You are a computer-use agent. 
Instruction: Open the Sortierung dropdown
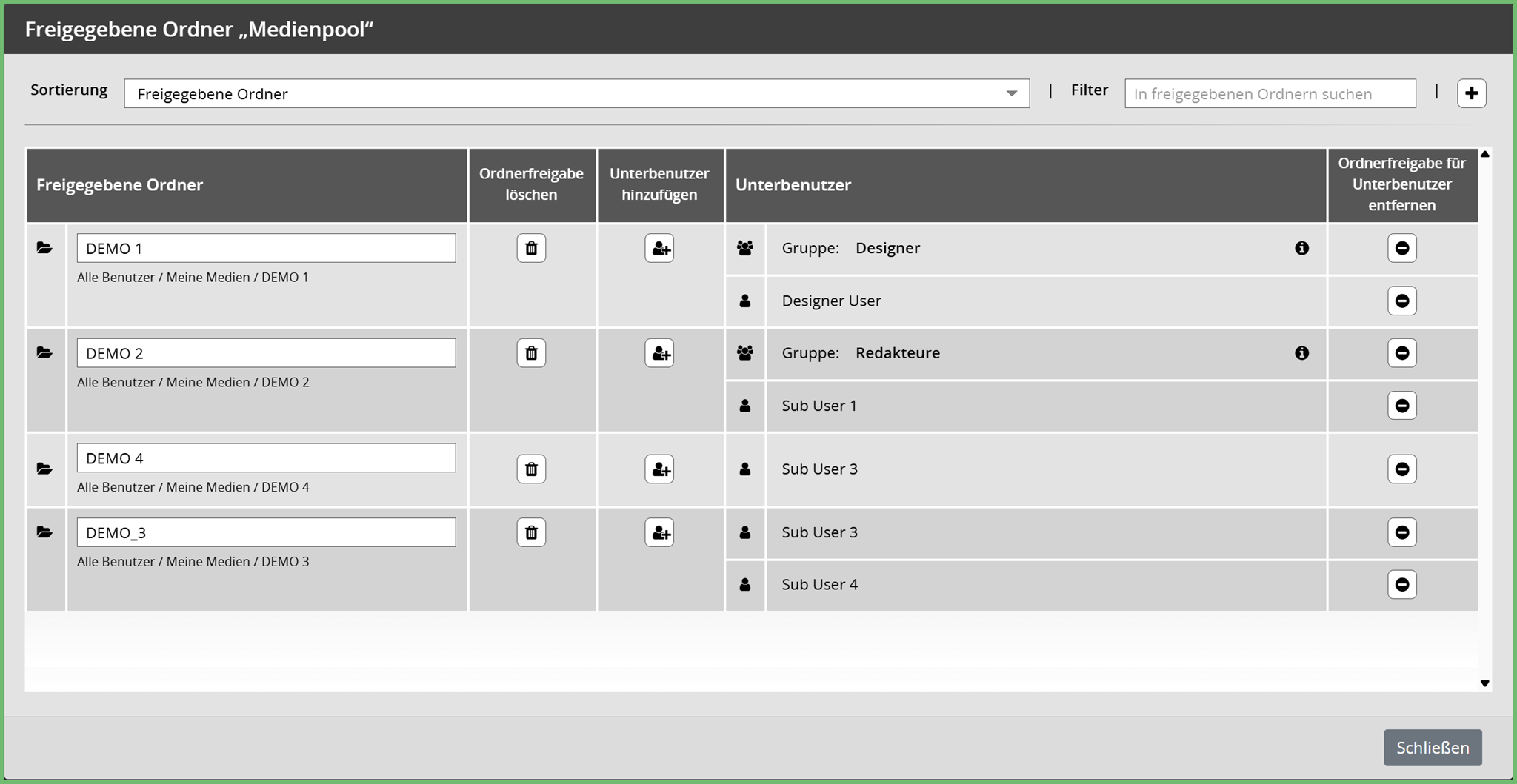[576, 93]
